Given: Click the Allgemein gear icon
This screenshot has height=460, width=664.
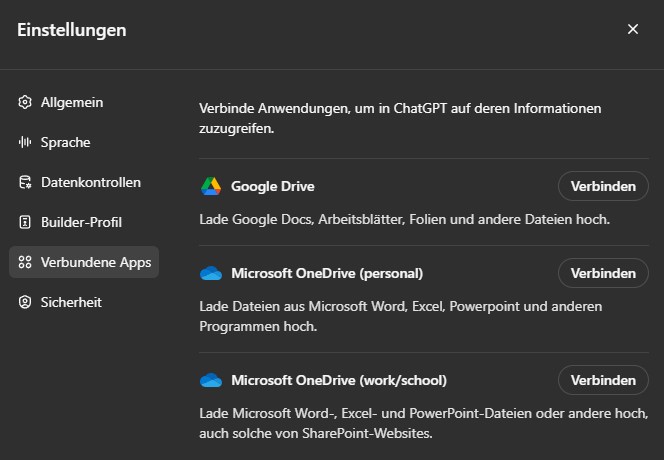Looking at the screenshot, I should (x=25, y=102).
